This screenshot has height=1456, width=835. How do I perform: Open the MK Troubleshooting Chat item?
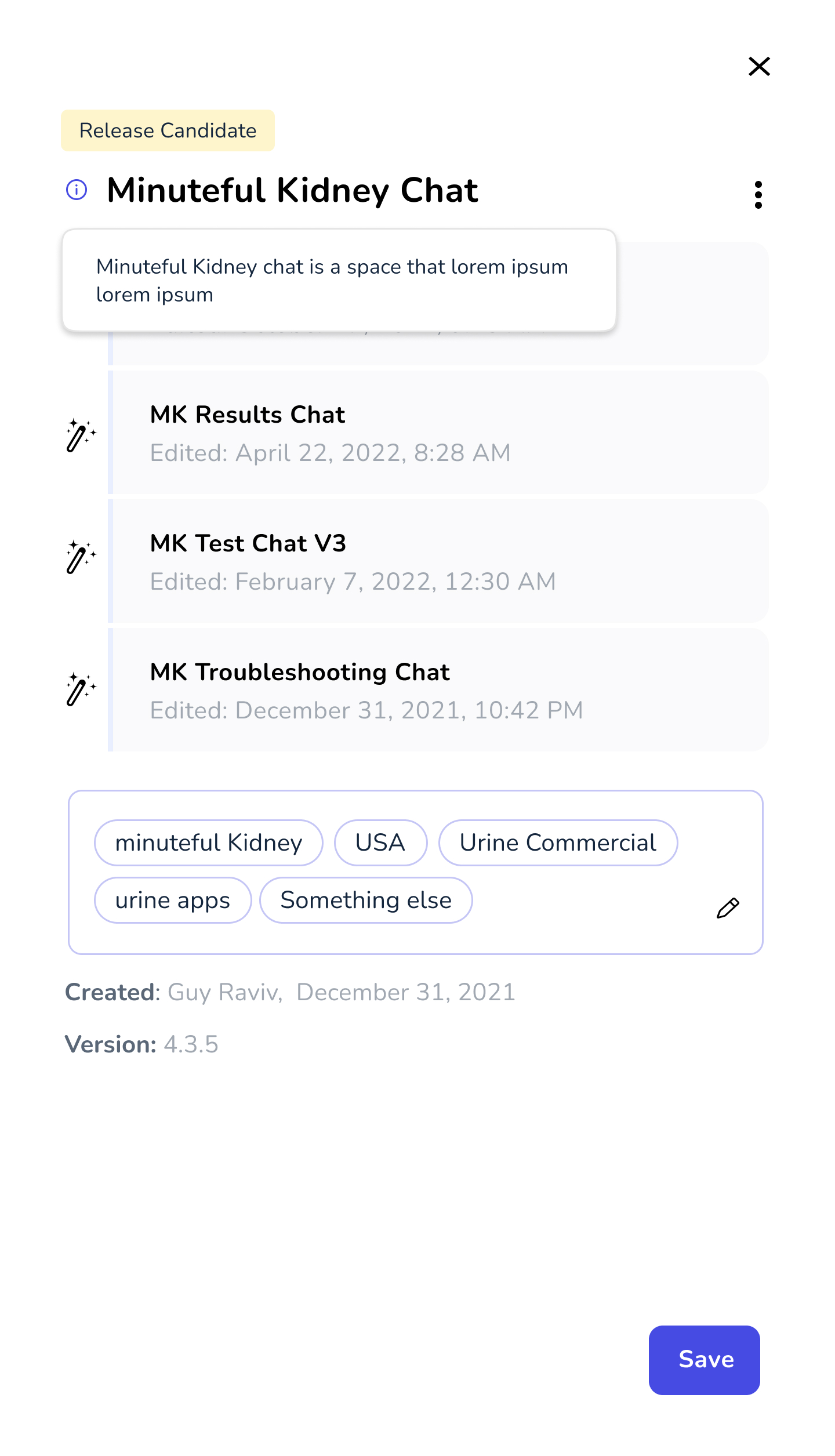pyautogui.click(x=438, y=689)
